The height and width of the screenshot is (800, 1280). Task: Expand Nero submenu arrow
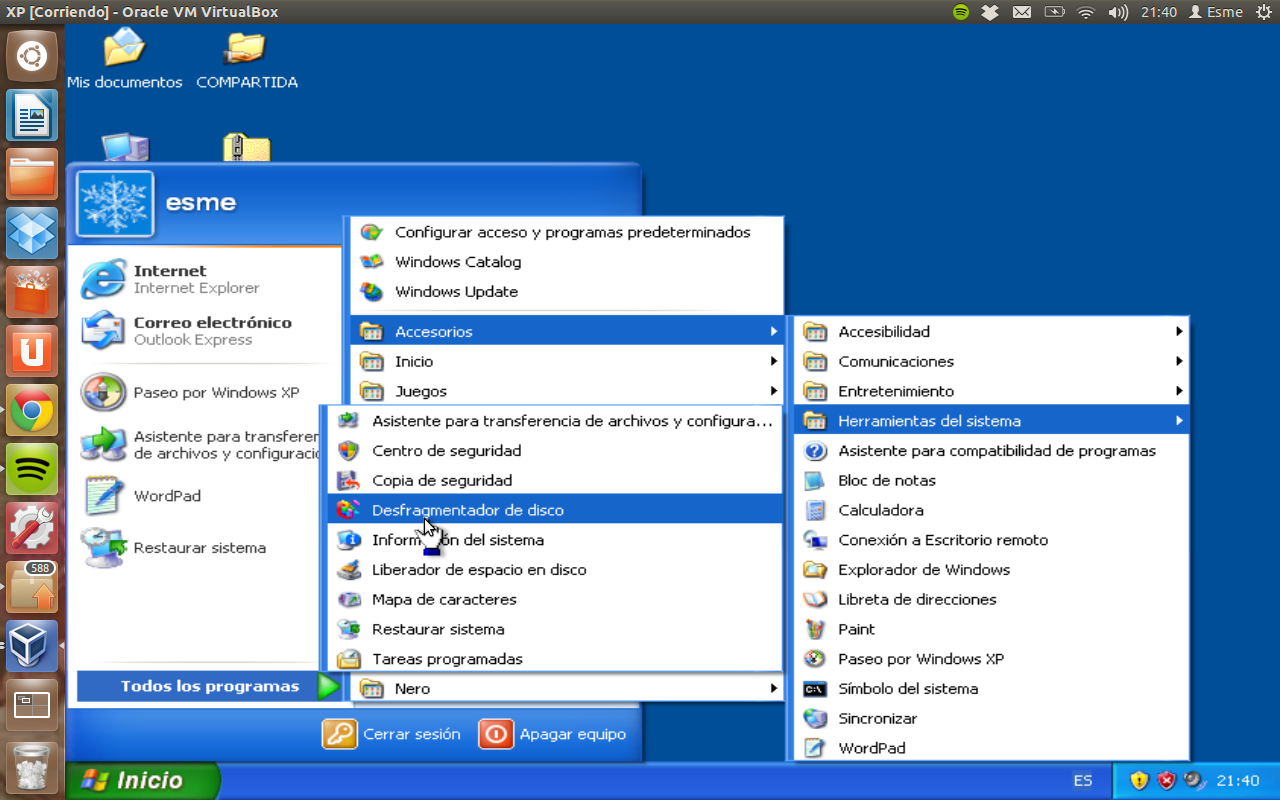774,688
